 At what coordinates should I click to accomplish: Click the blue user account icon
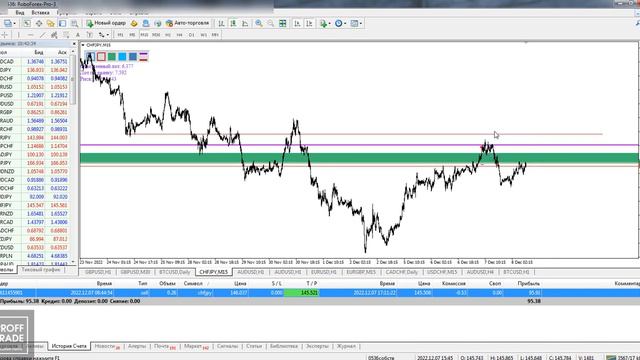tap(146, 23)
